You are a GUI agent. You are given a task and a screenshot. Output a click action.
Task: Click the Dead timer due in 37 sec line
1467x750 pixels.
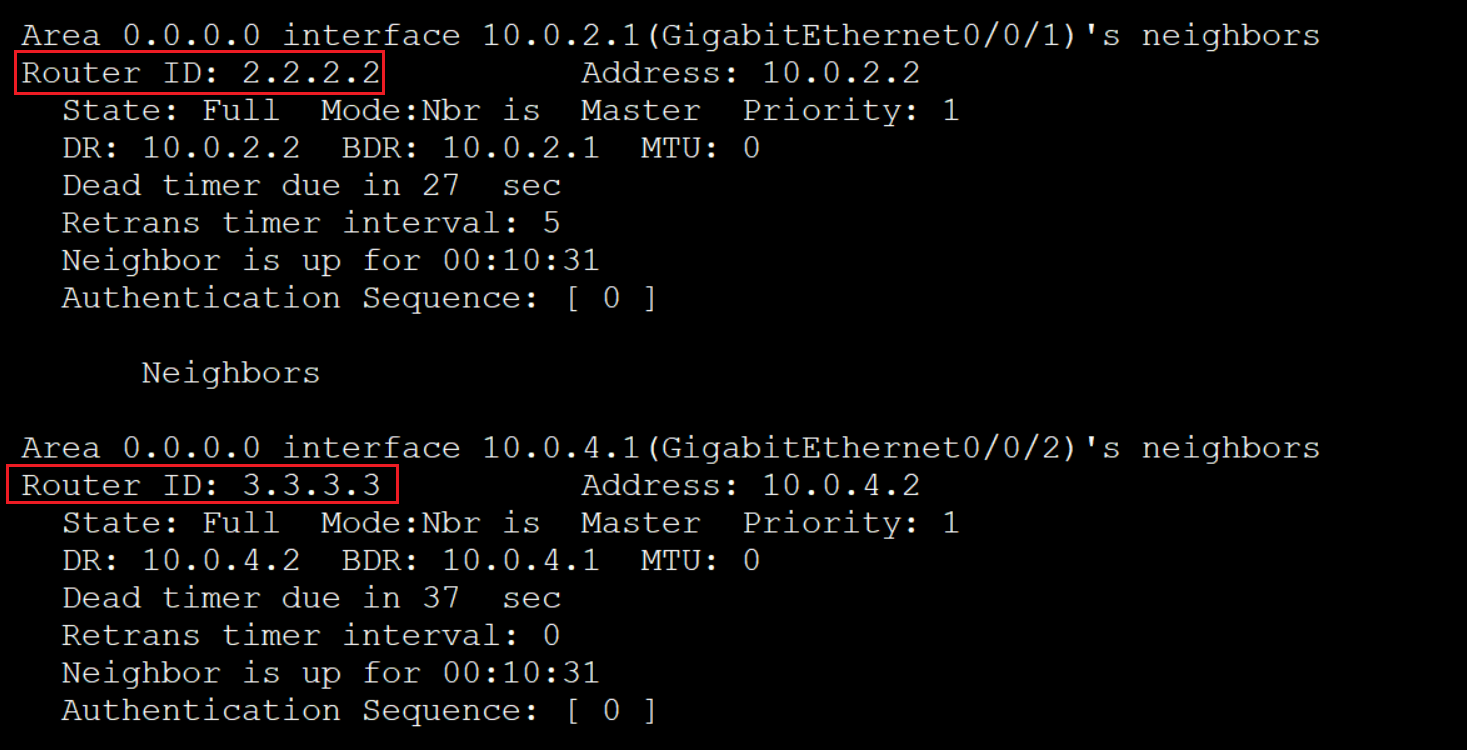pyautogui.click(x=310, y=598)
